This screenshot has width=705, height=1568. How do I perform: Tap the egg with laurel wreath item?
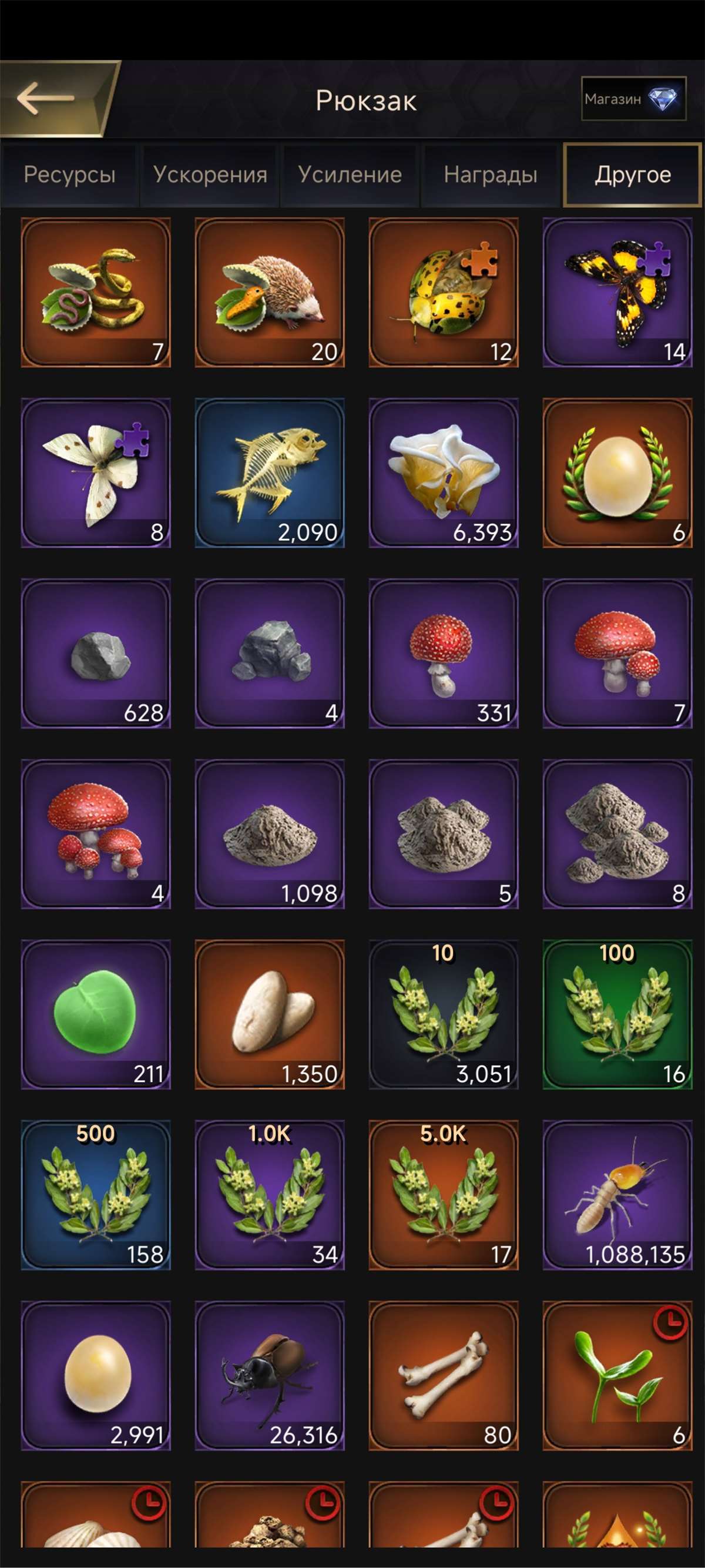tap(617, 473)
